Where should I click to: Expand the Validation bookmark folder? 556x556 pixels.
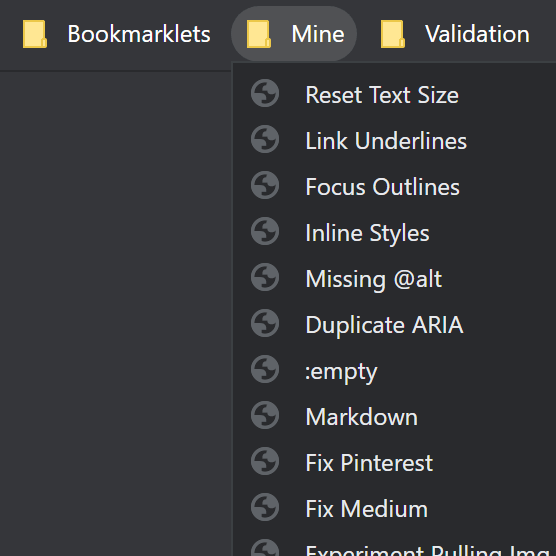[x=457, y=34]
